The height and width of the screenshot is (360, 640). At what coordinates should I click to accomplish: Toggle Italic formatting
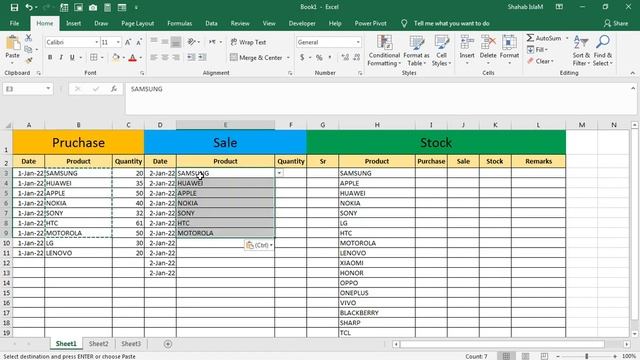[61, 58]
